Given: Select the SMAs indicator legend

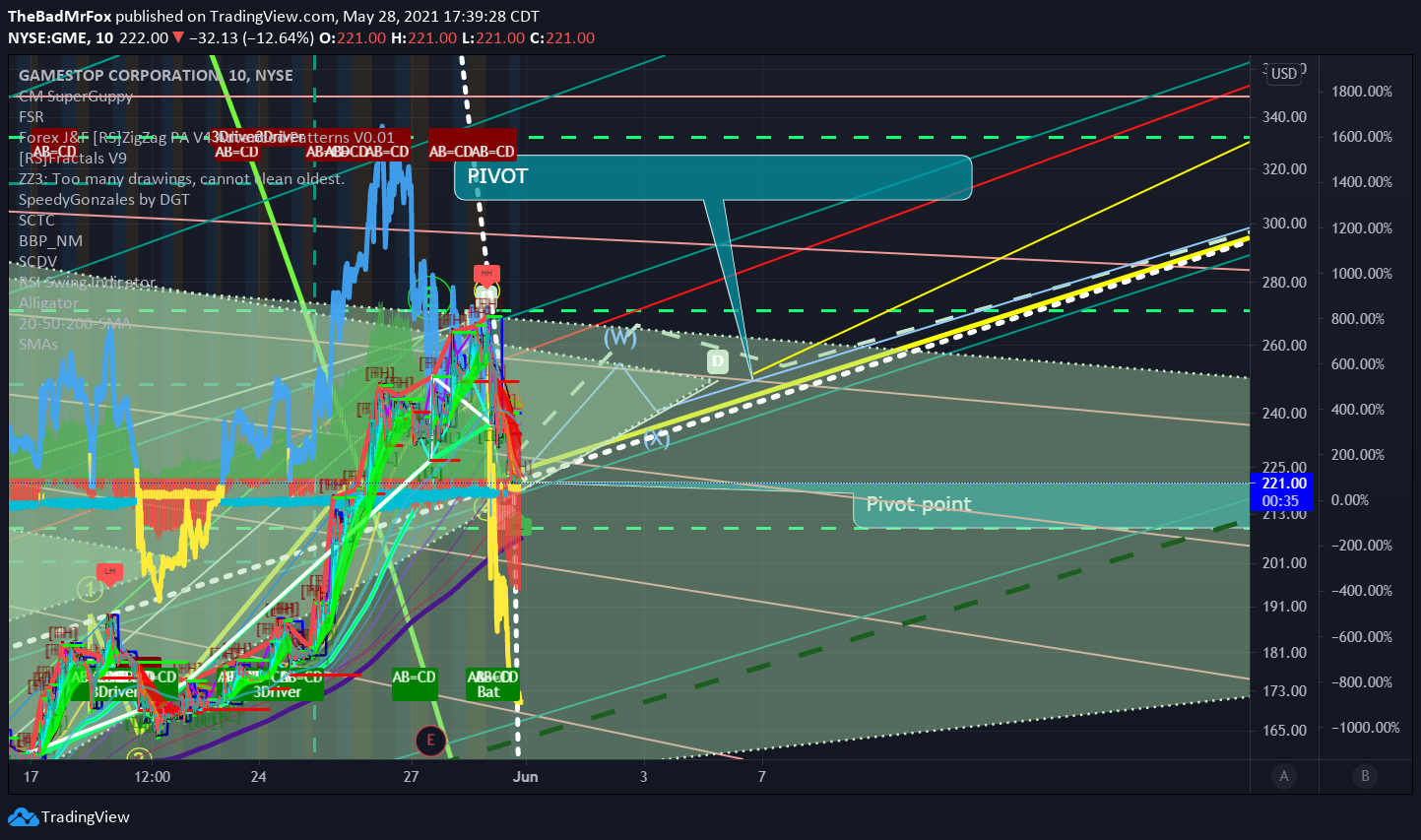Looking at the screenshot, I should point(38,344).
